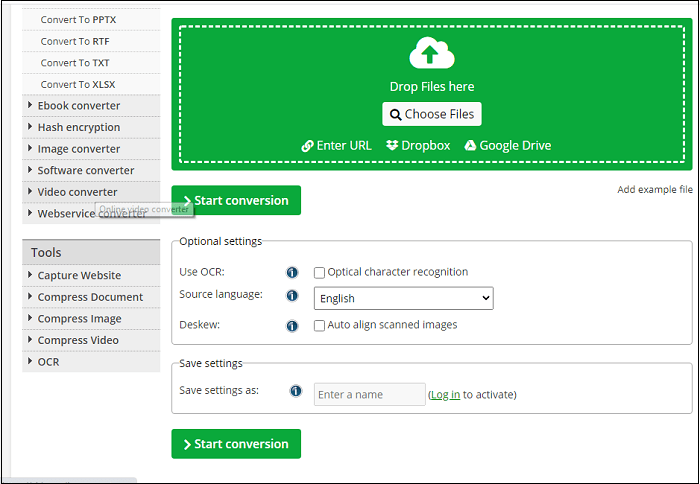Click info icon beside Save settings as
The width and height of the screenshot is (700, 484).
tap(296, 391)
